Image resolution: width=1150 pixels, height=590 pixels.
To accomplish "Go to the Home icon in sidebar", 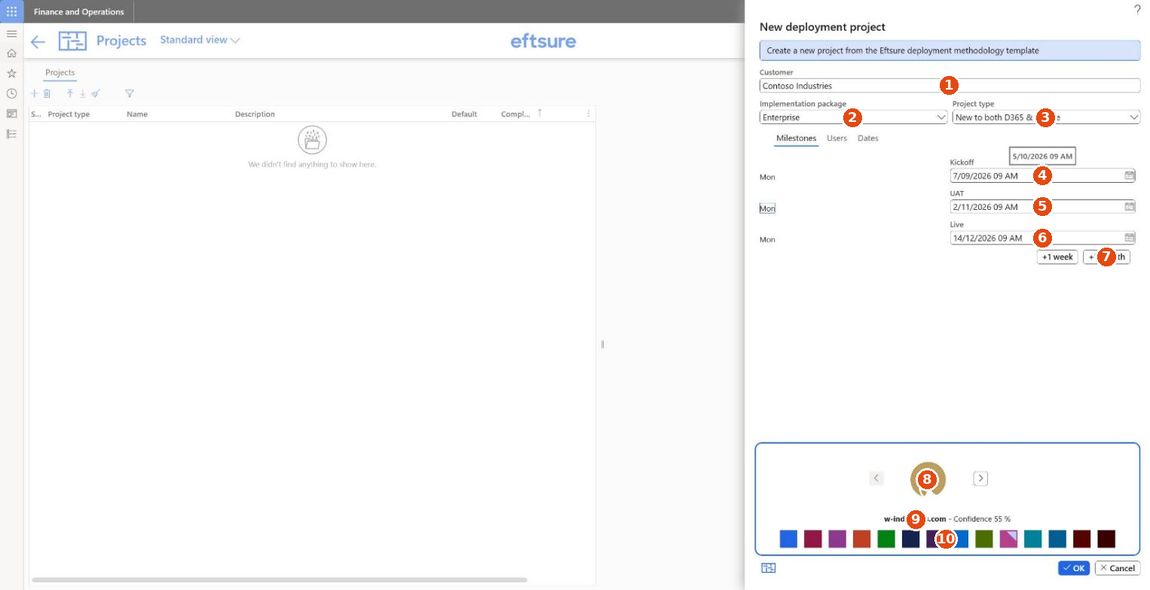I will [12, 54].
